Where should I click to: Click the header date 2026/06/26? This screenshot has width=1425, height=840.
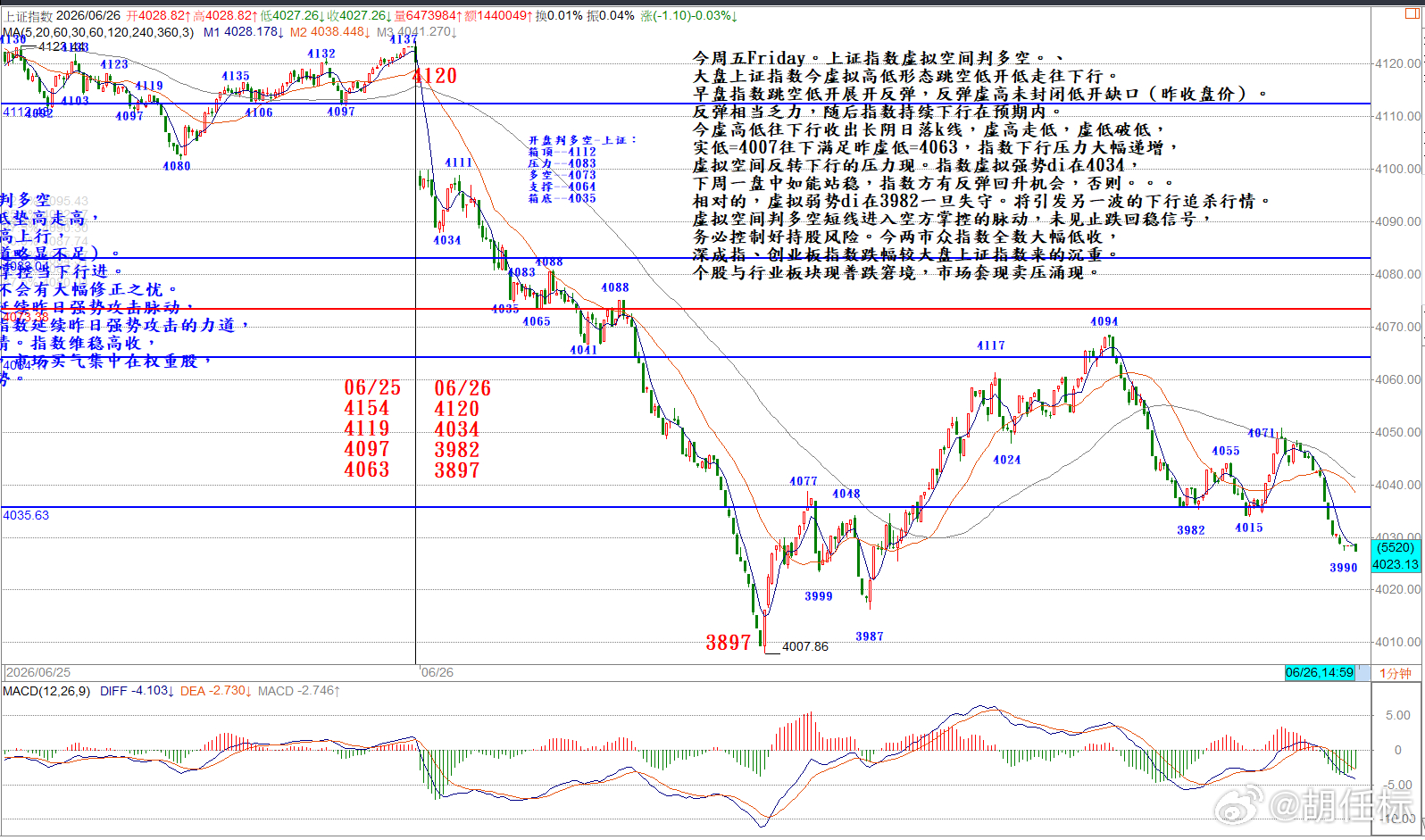[x=88, y=16]
